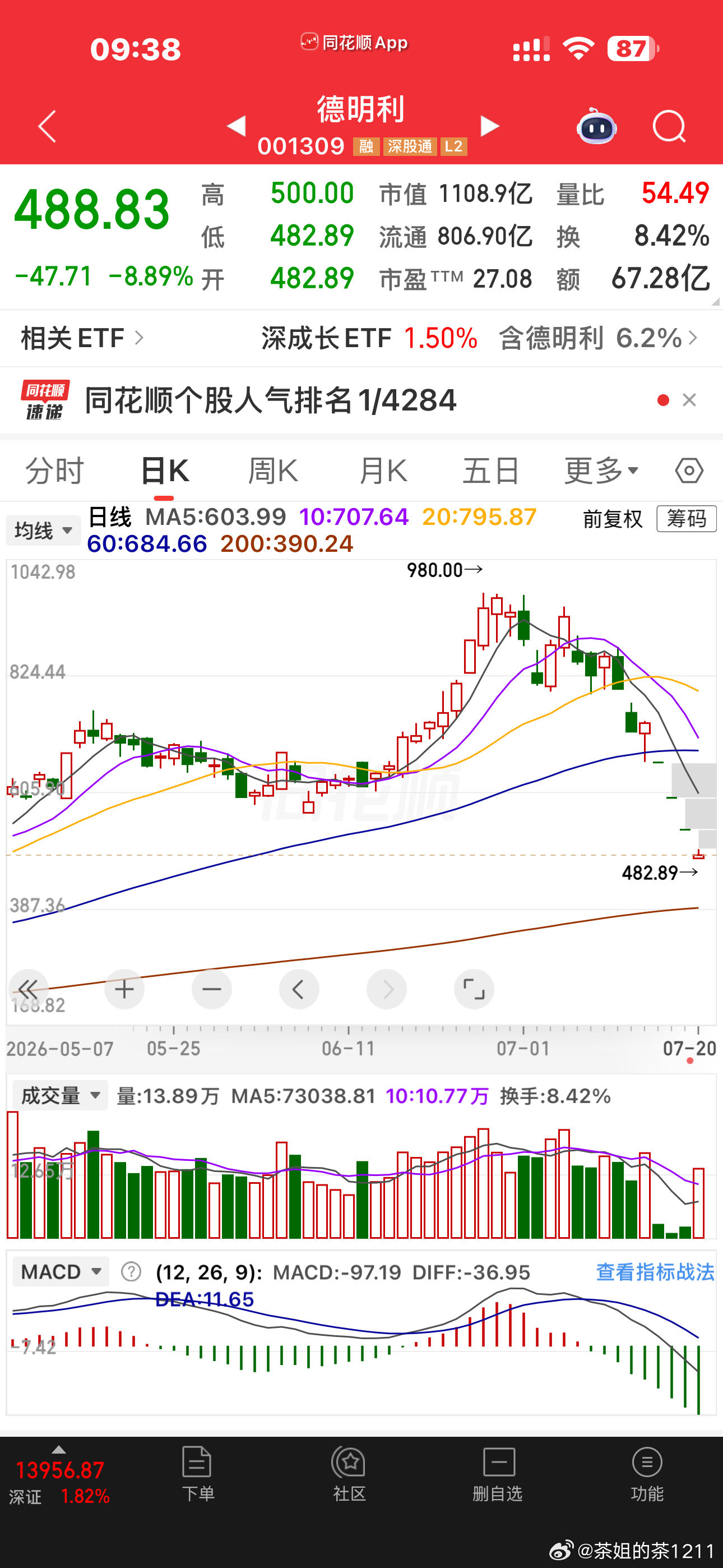Viewport: 723px width, 1568px height.
Task: Tap 额 67.28亿 turnover value
Action: click(660, 278)
